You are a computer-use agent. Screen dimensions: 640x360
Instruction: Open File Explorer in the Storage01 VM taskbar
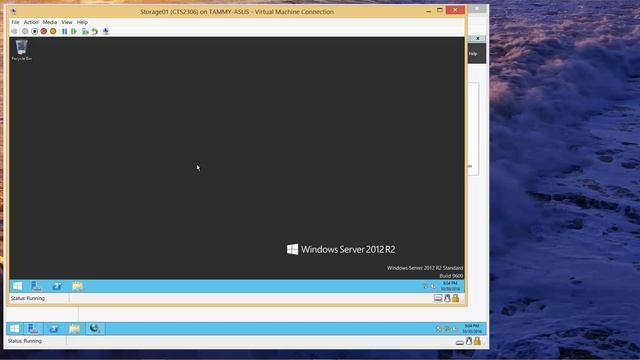(78, 286)
